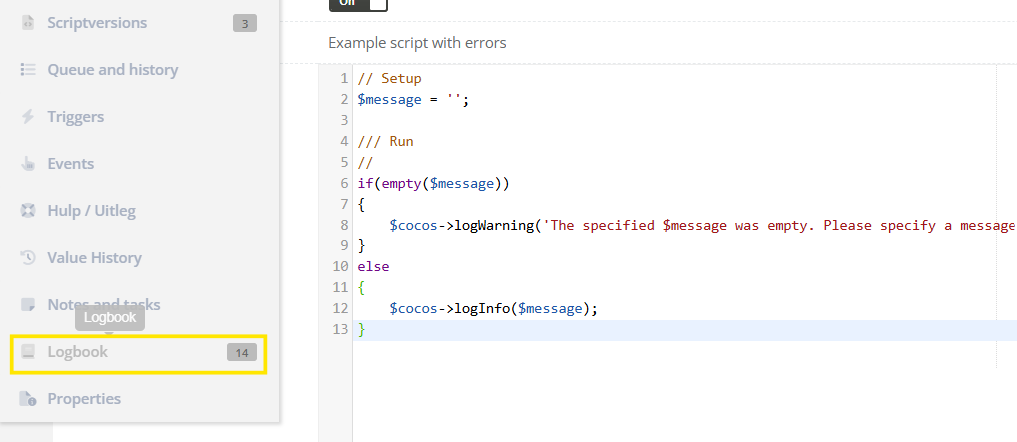Viewport: 1017px width, 442px height.
Task: Toggle the On switch above the script
Action: point(357,4)
